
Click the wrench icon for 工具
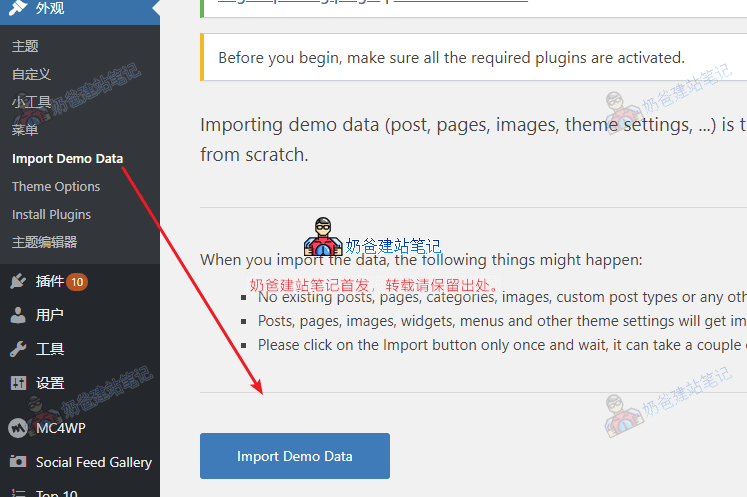coord(18,349)
